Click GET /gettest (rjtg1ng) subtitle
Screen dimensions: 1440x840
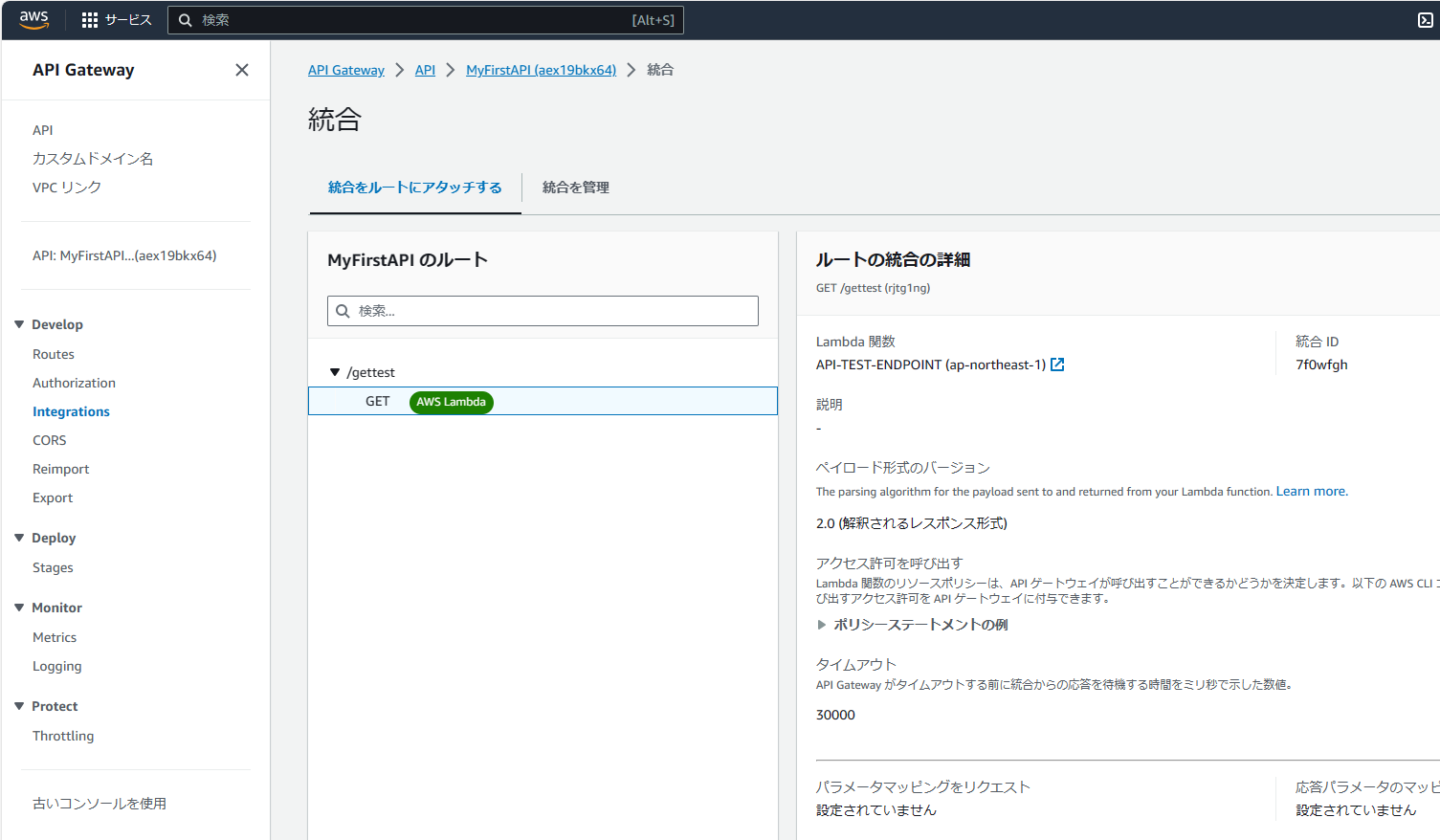pos(873,288)
